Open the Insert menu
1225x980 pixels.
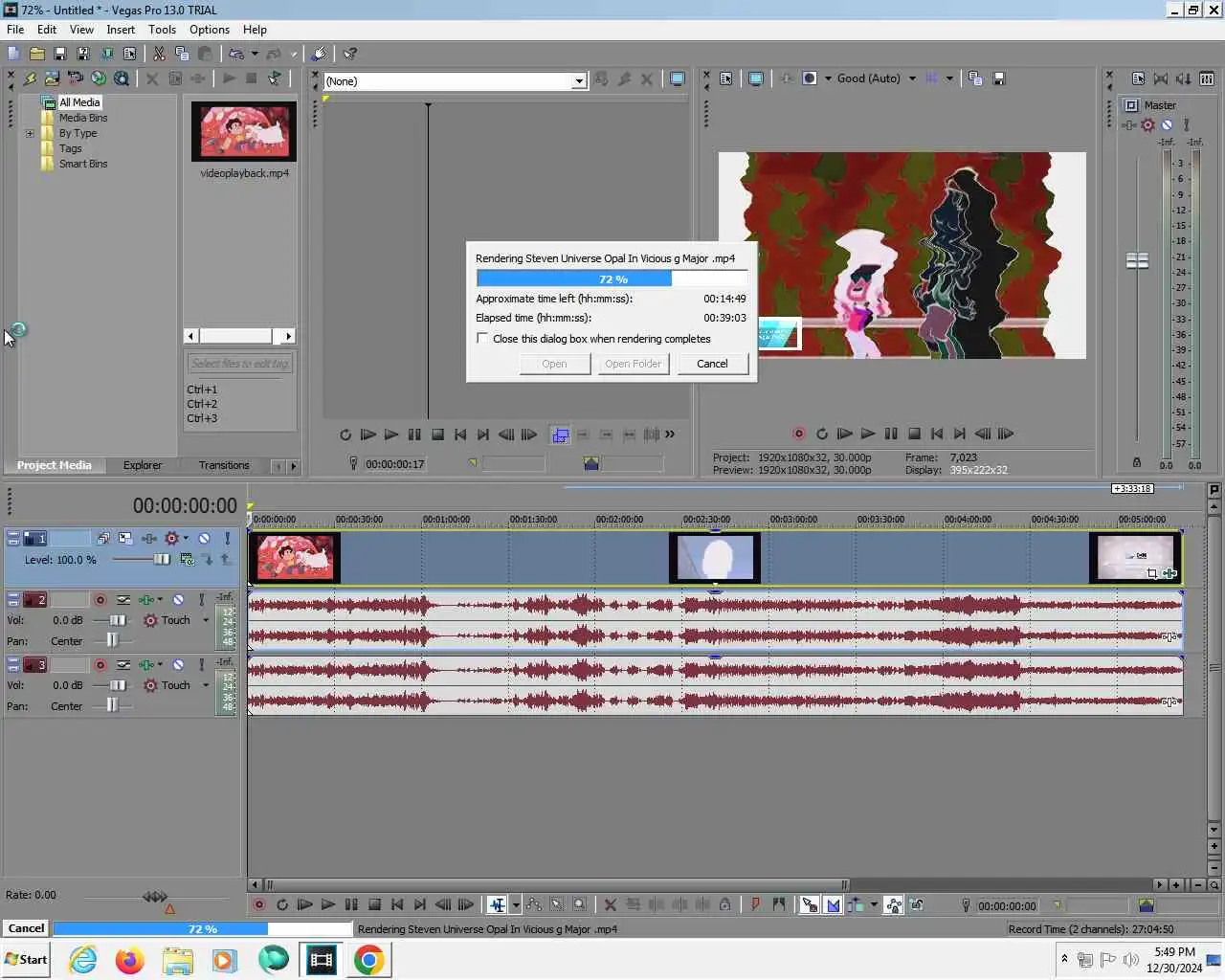tap(121, 30)
